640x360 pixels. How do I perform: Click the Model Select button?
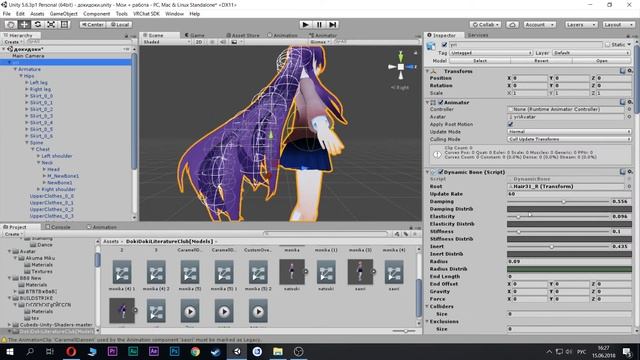pyautogui.click(x=480, y=61)
